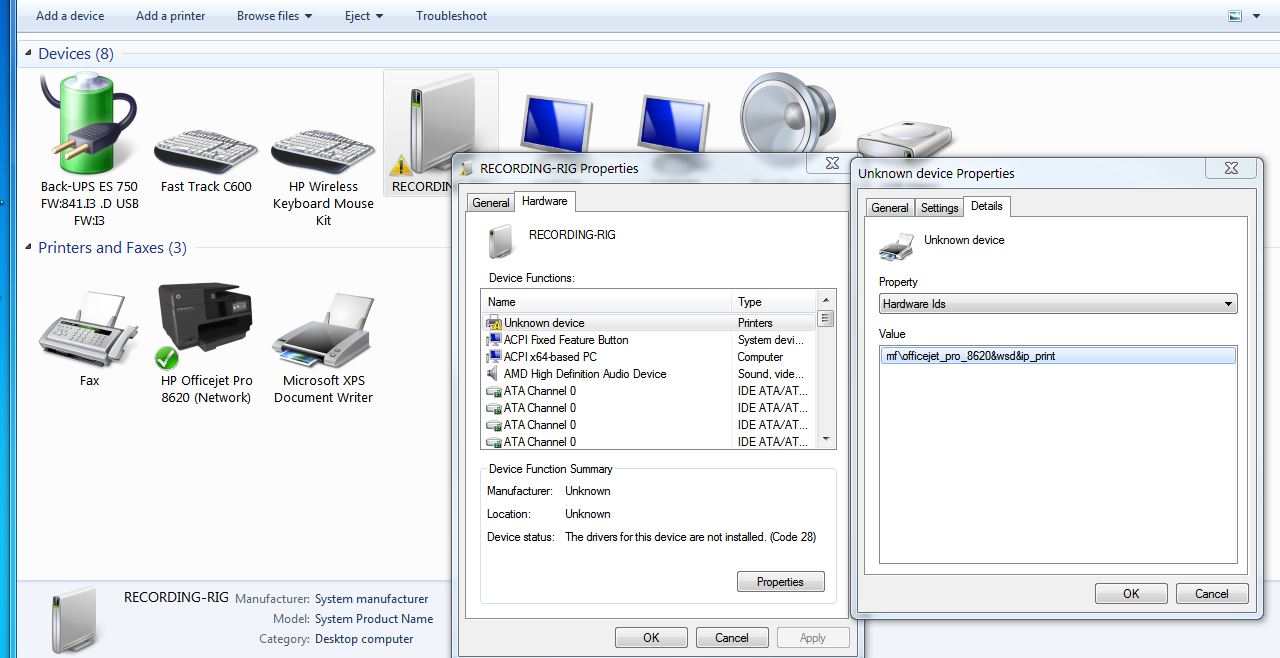
Task: Select Hardware tab in RECORDING-RIG Properties
Action: point(545,201)
